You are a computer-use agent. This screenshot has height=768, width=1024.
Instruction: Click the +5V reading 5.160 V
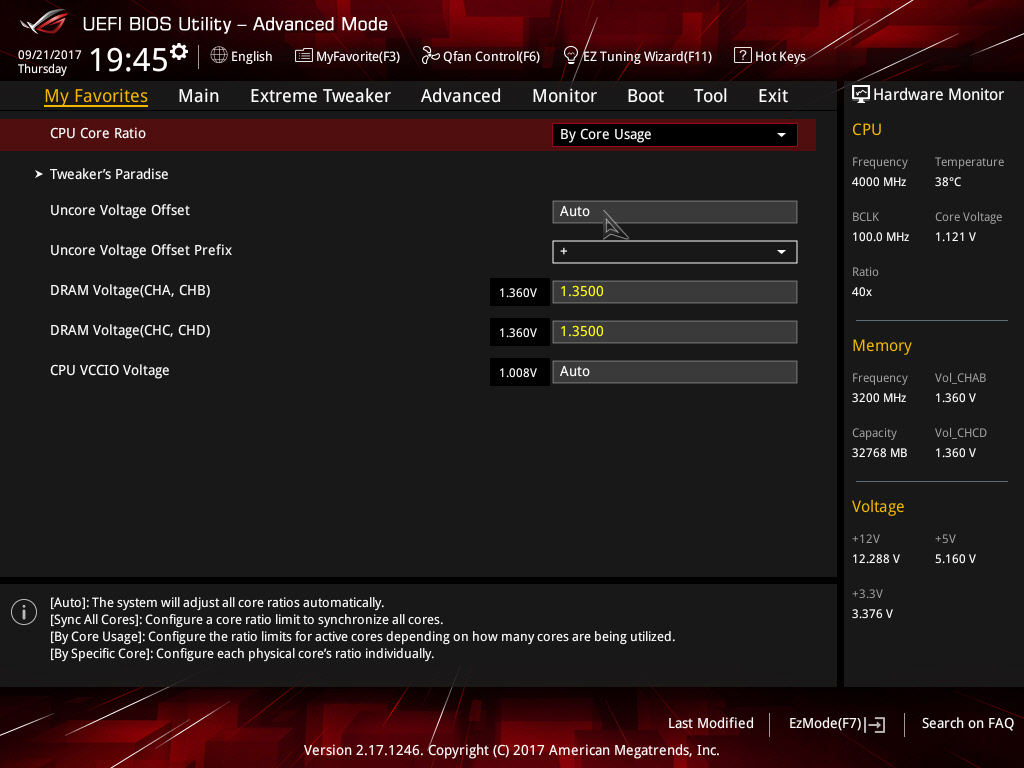coord(955,559)
